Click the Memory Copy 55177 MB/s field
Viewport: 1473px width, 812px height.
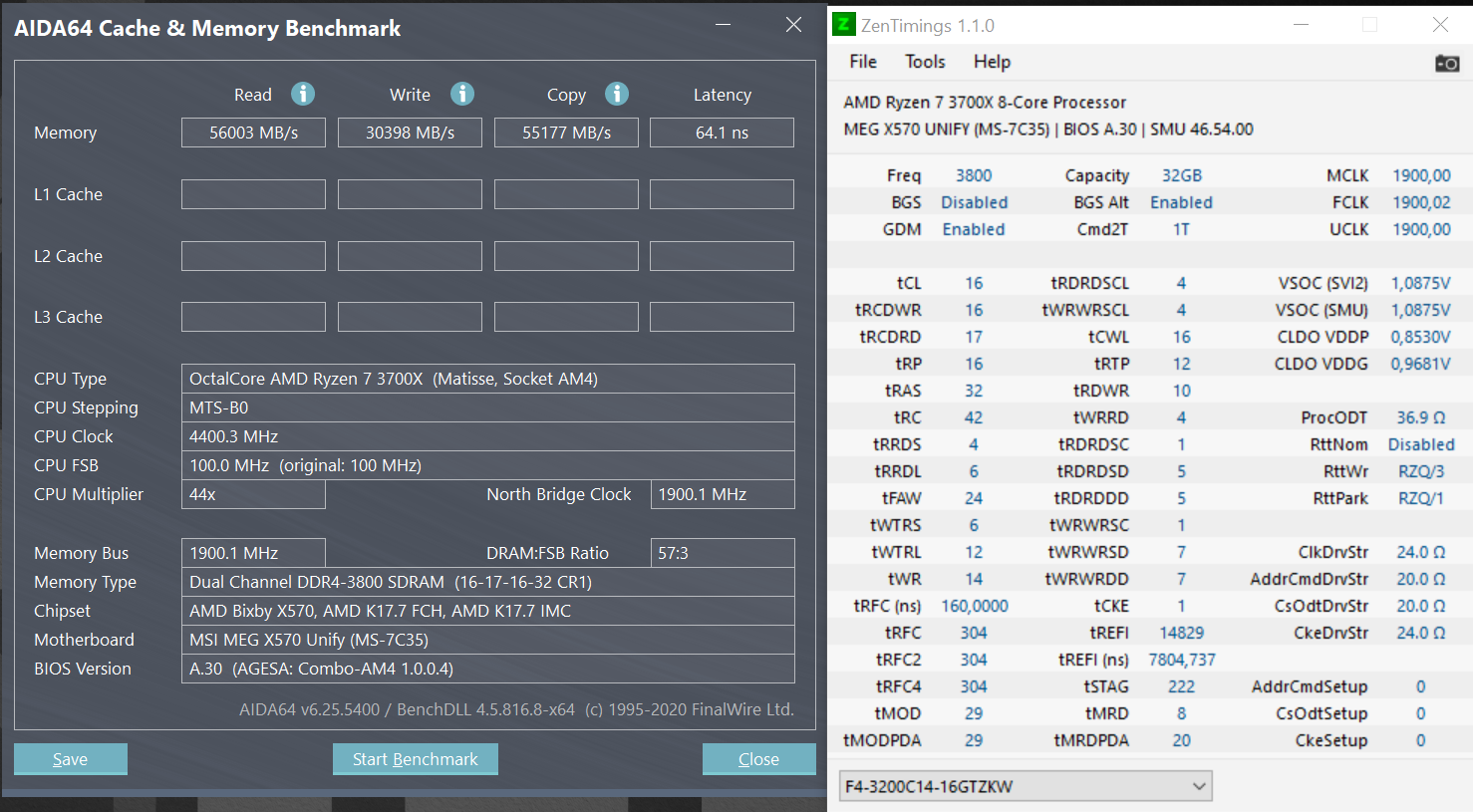click(x=566, y=133)
